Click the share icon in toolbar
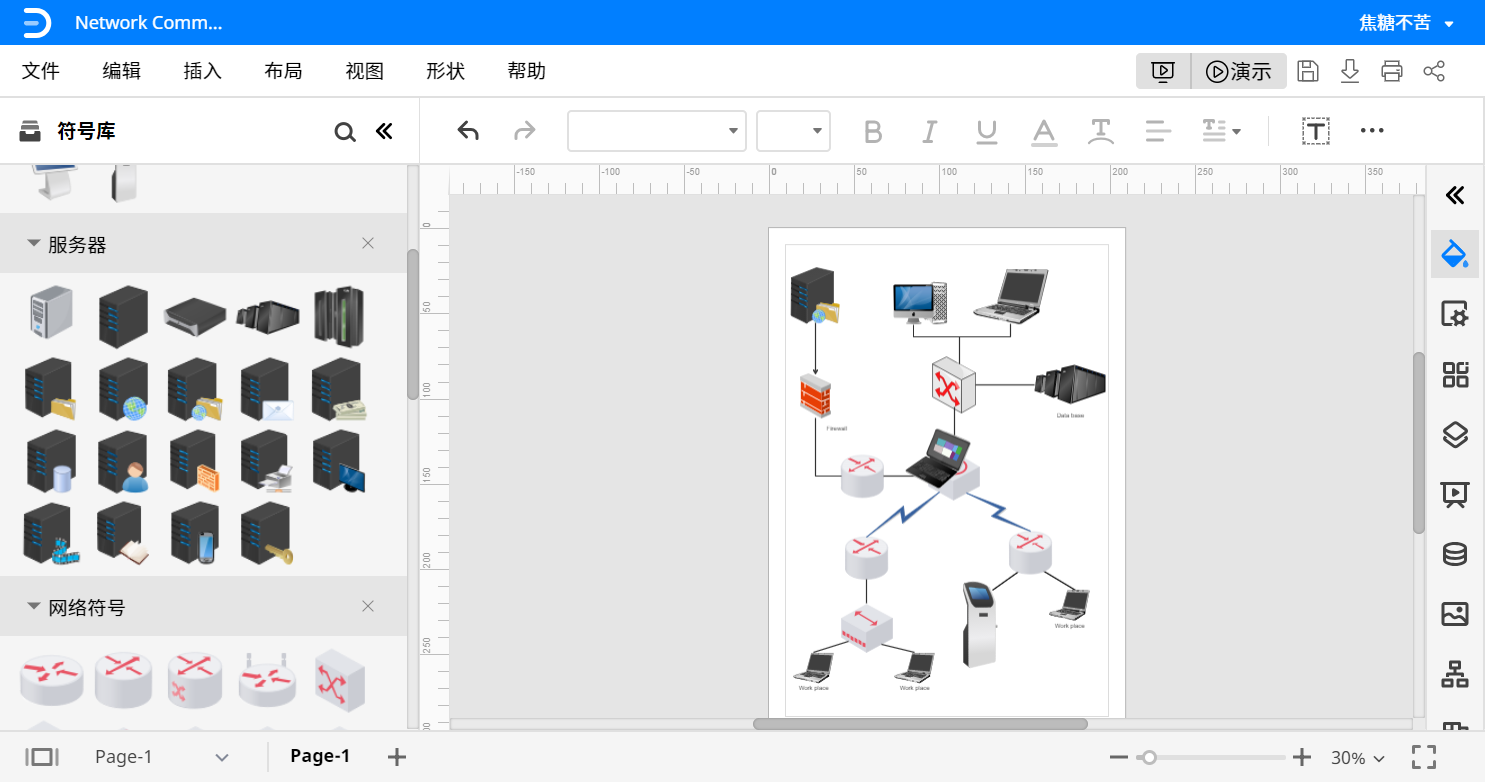 (x=1433, y=71)
